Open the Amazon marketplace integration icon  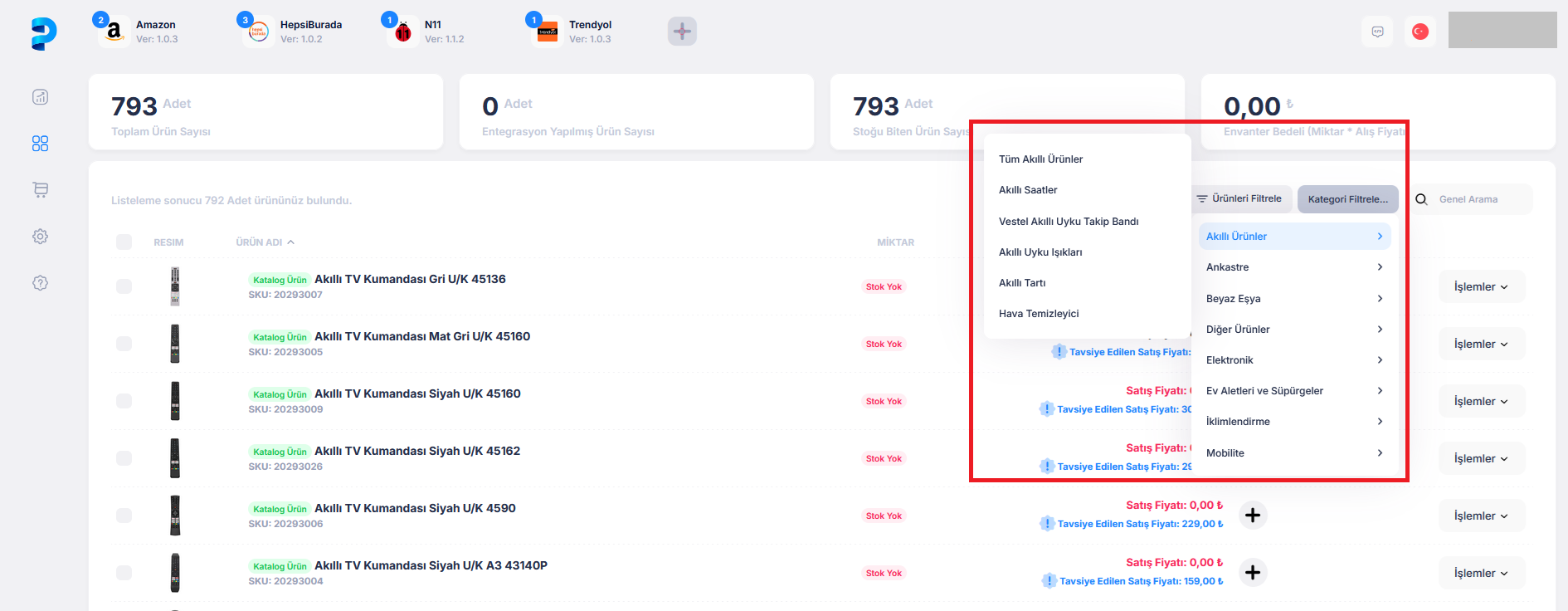coord(114,32)
